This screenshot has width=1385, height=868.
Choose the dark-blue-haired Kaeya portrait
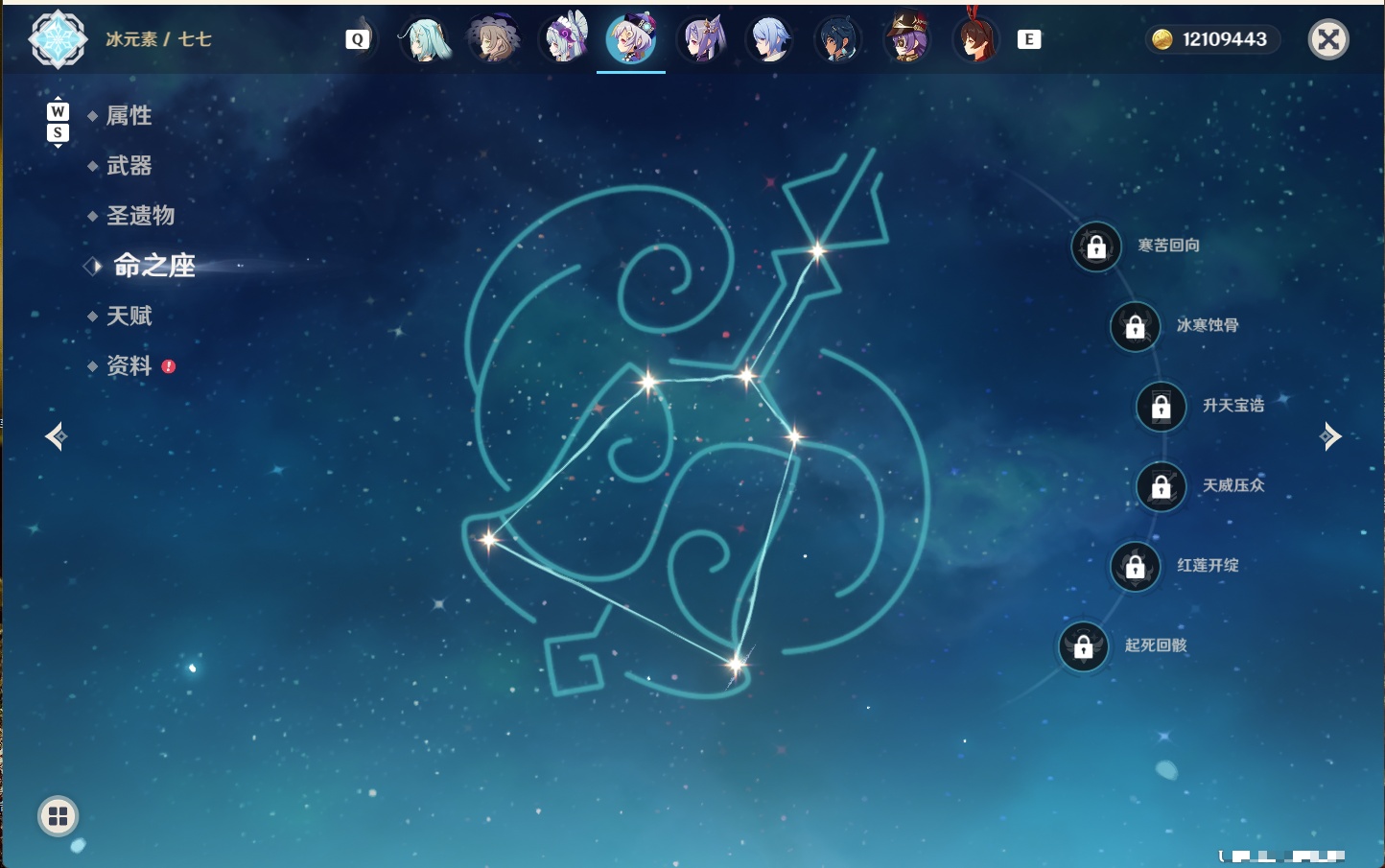838,39
